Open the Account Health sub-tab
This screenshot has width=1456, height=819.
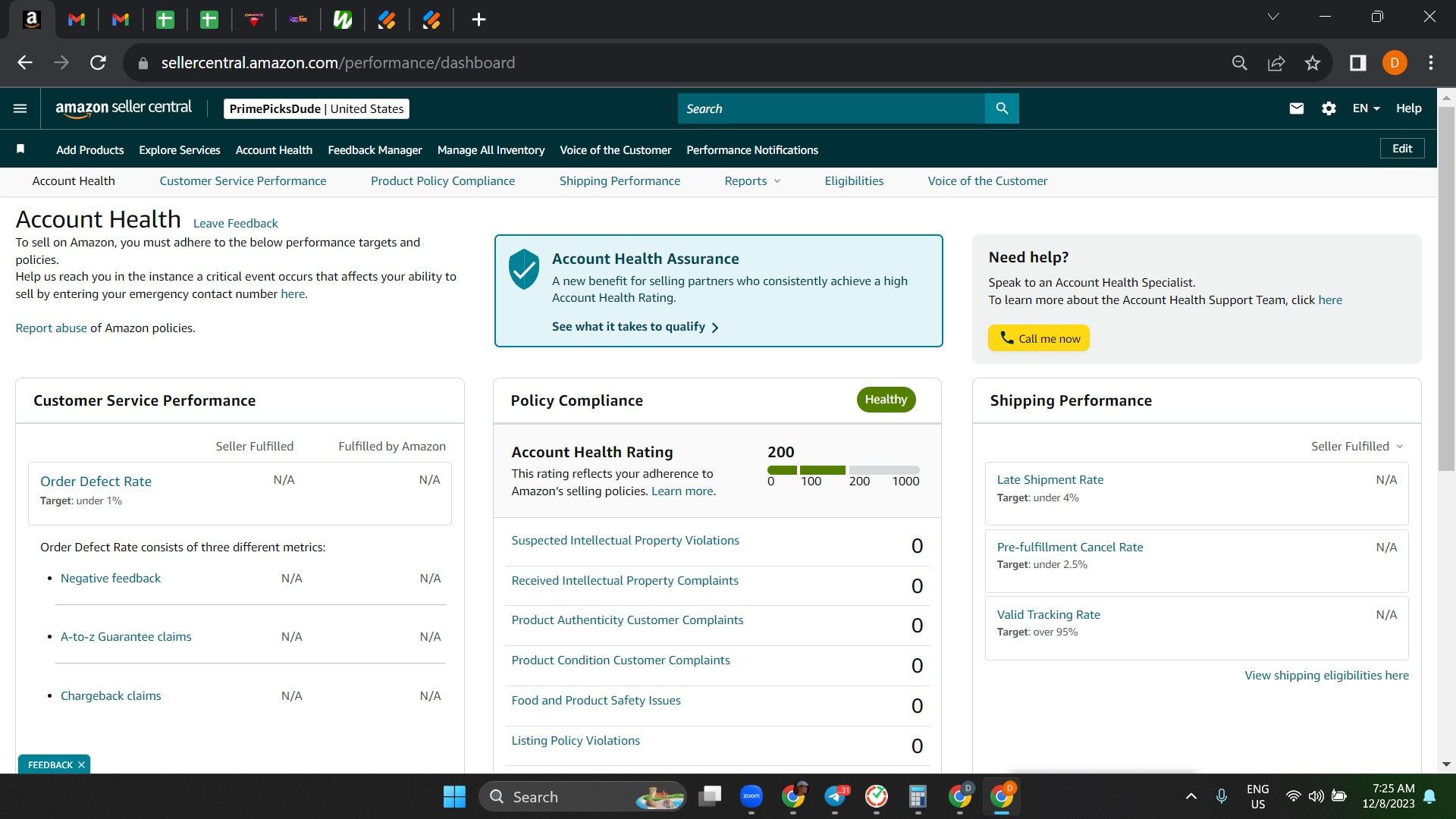point(74,180)
